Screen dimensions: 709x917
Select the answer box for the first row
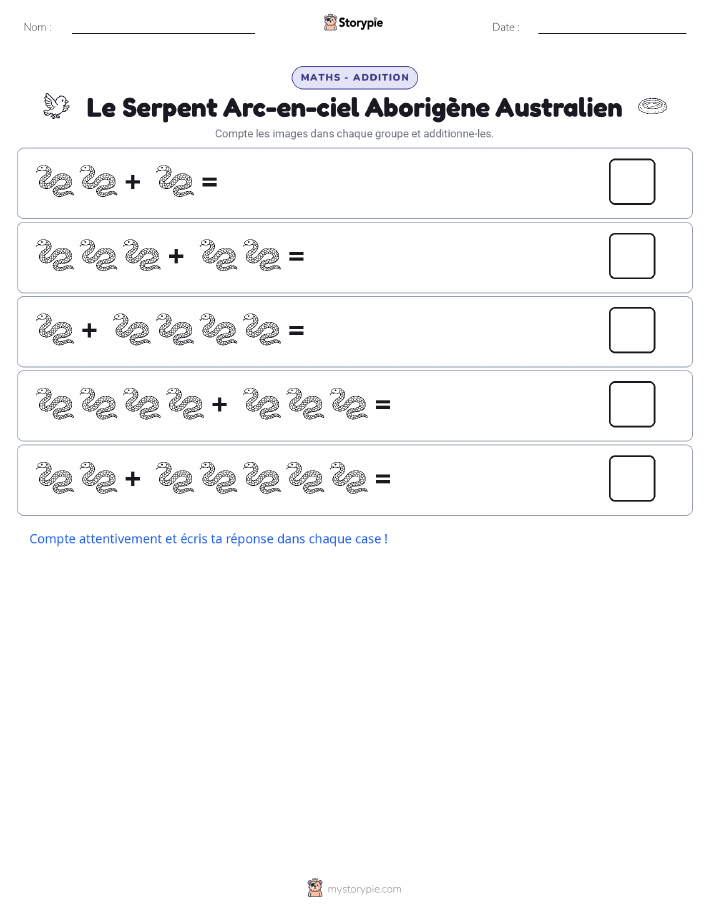pyautogui.click(x=632, y=182)
